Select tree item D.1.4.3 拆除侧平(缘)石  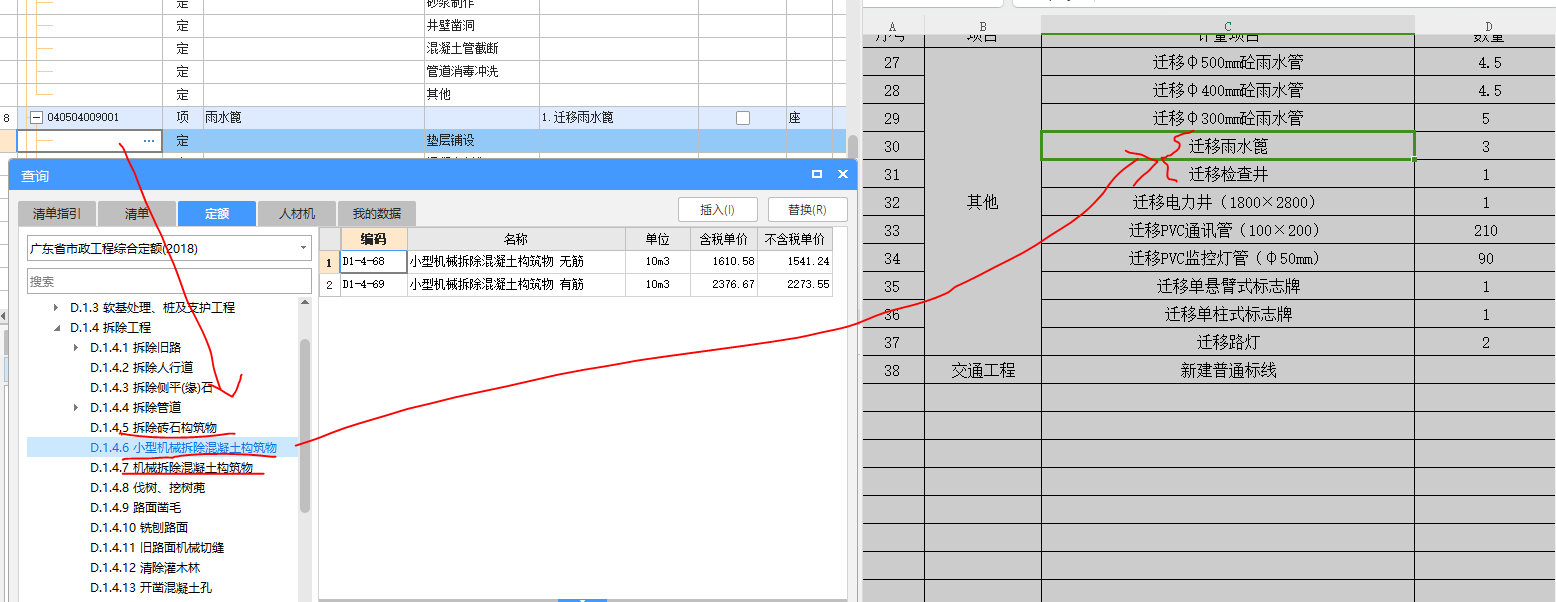coord(151,388)
